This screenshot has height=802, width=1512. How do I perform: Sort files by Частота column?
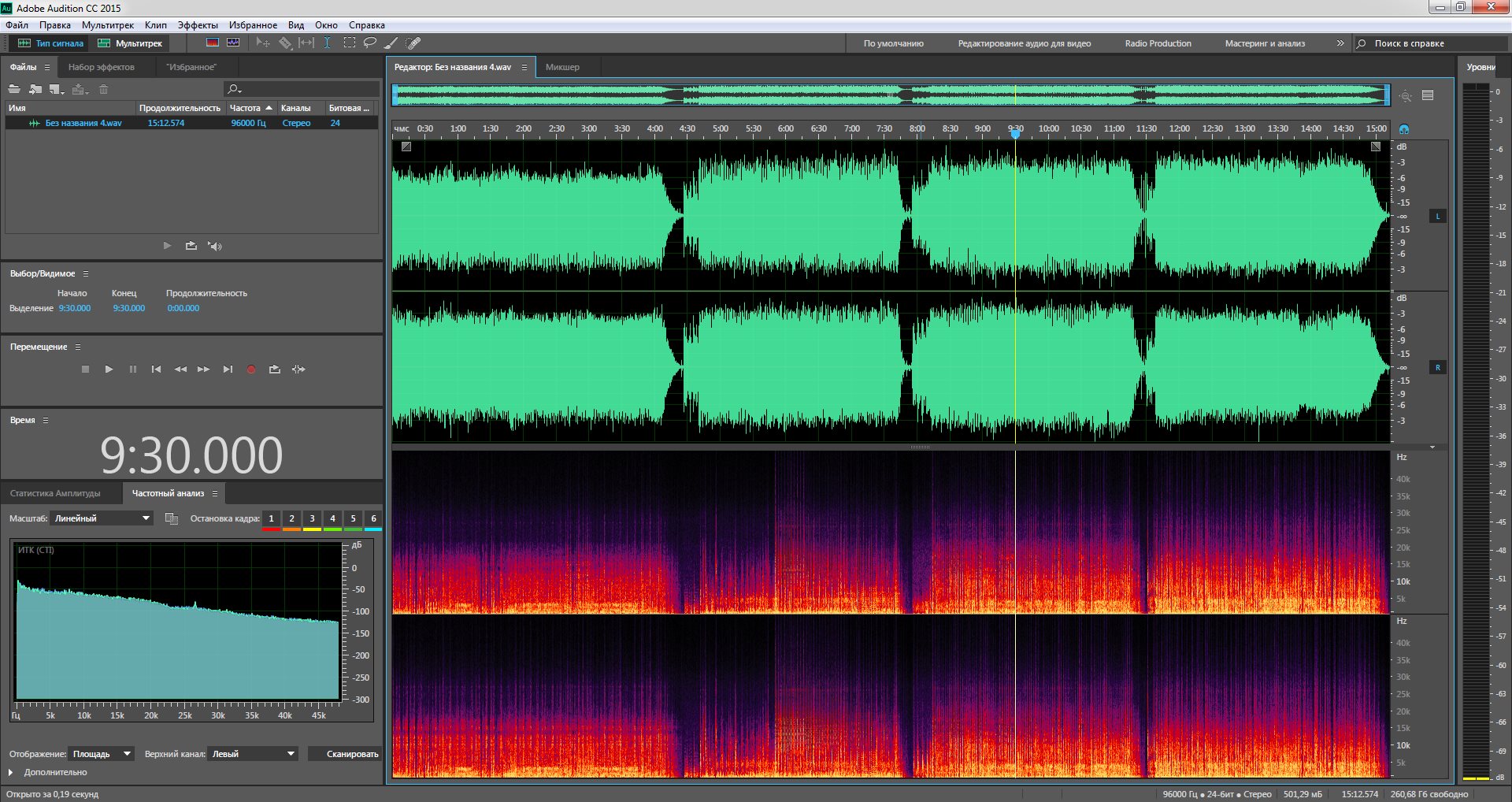click(250, 108)
